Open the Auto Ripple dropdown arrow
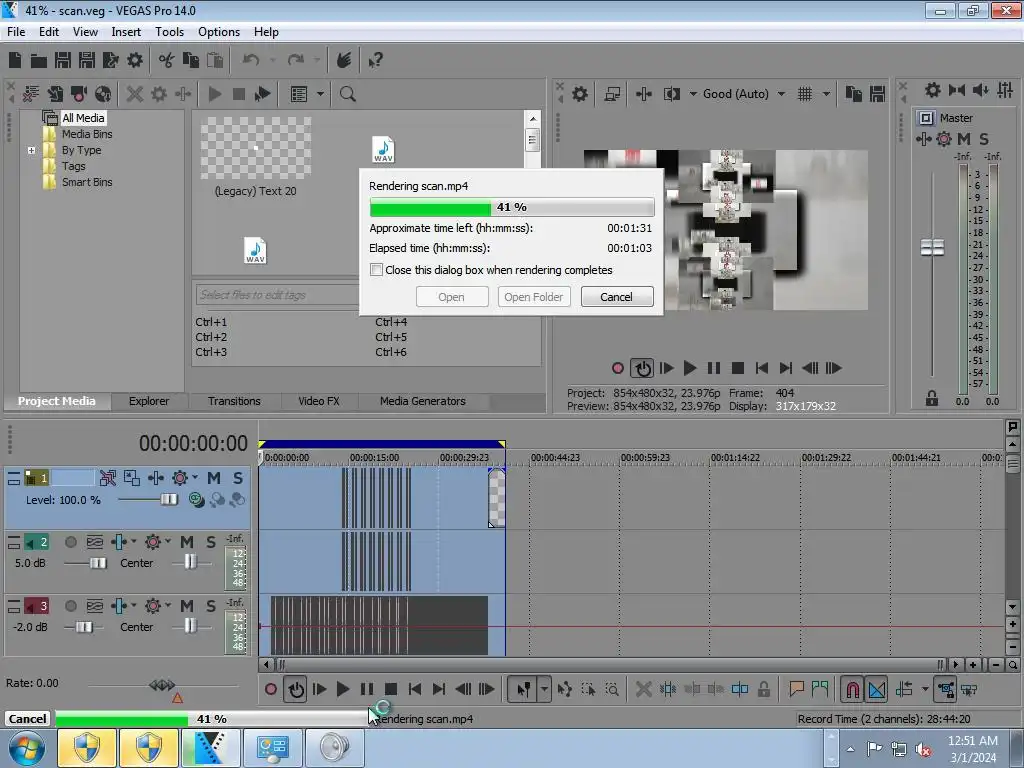This screenshot has height=768, width=1024. click(925, 689)
